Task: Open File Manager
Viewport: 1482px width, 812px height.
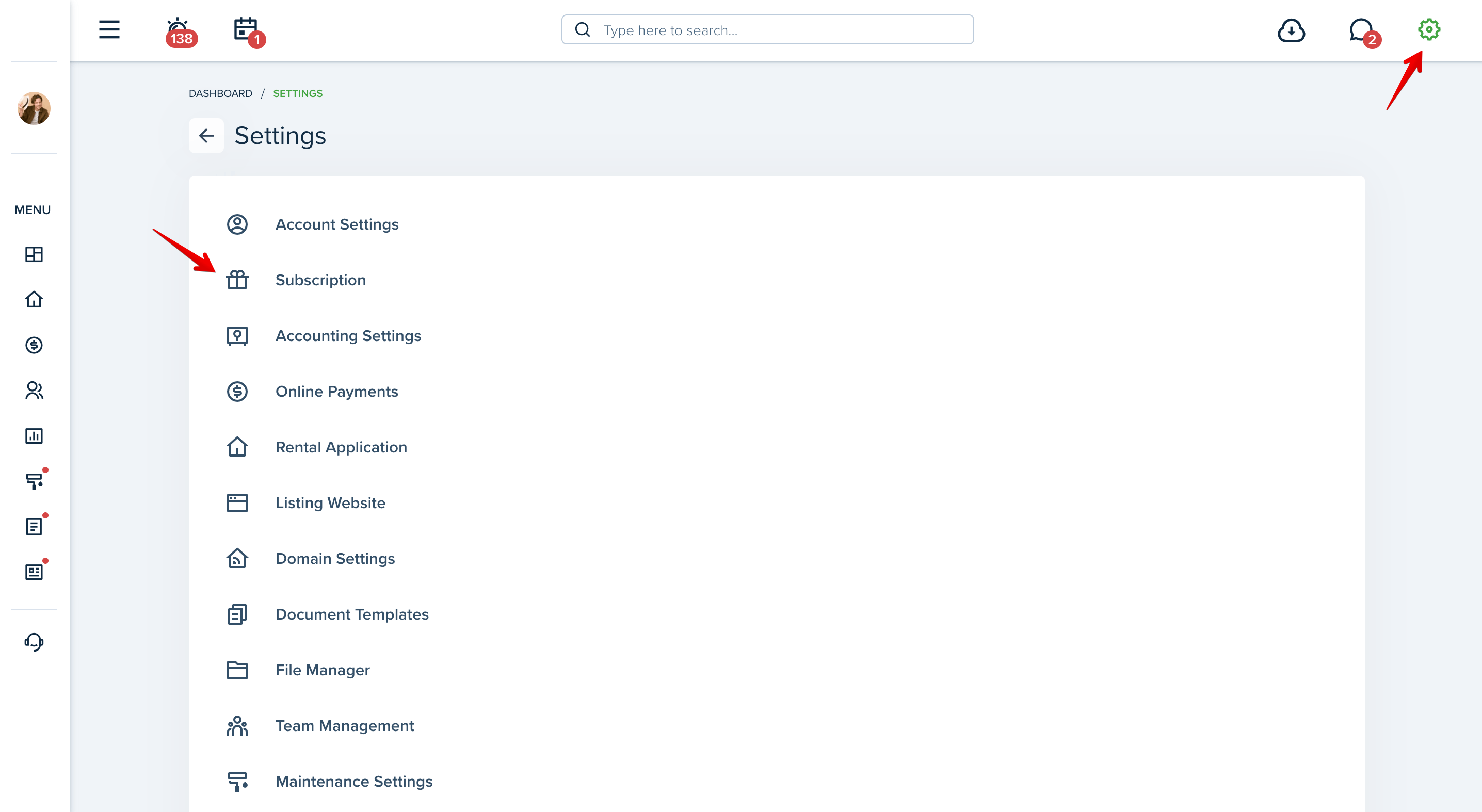Action: 322,670
